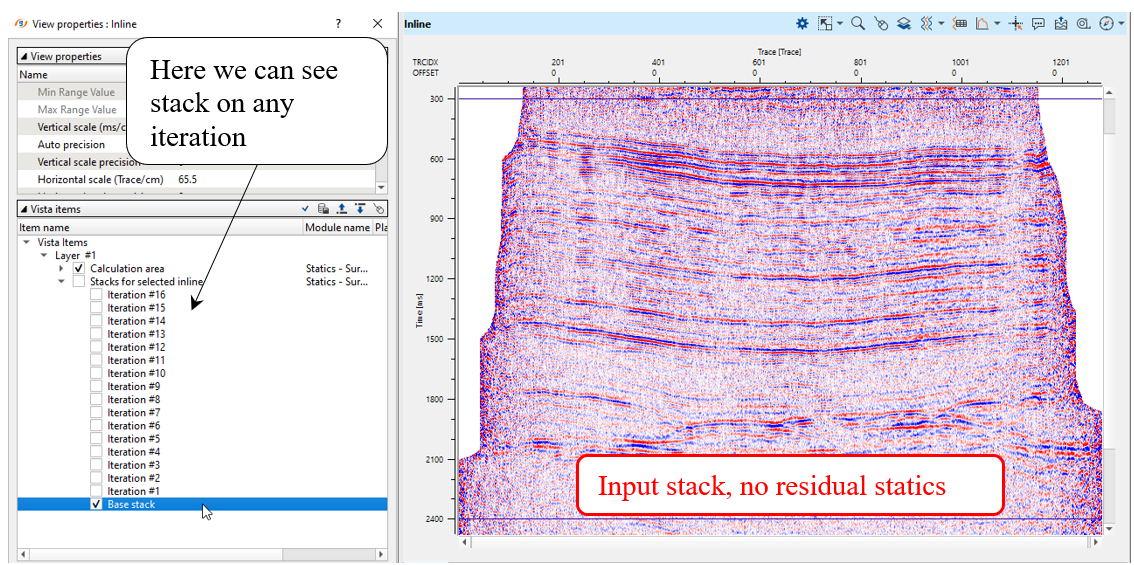Click the seismic view vertical scrollbar
The width and height of the screenshot is (1134, 565).
tap(1108, 300)
